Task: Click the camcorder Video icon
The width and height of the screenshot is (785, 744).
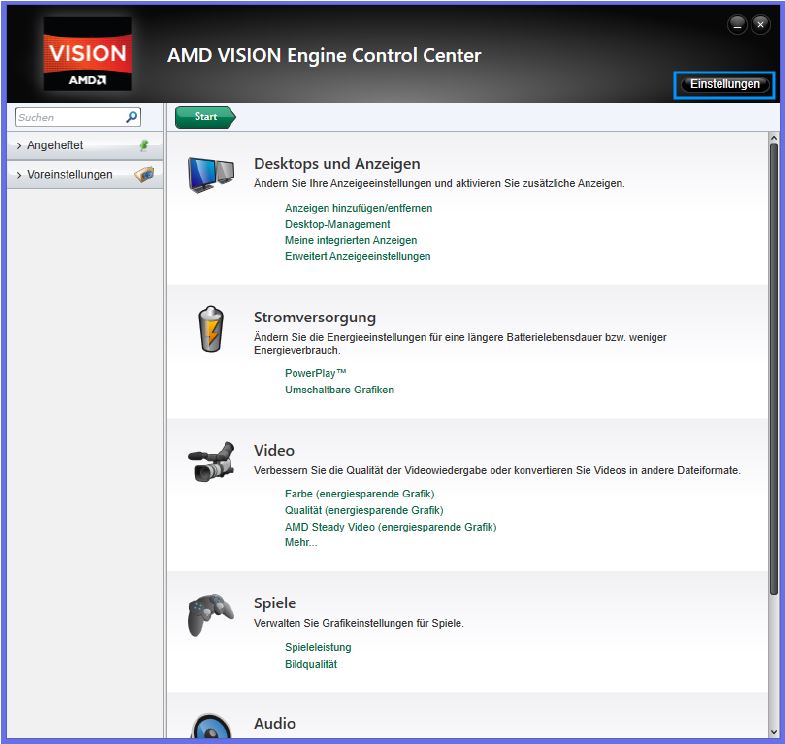Action: pos(211,462)
